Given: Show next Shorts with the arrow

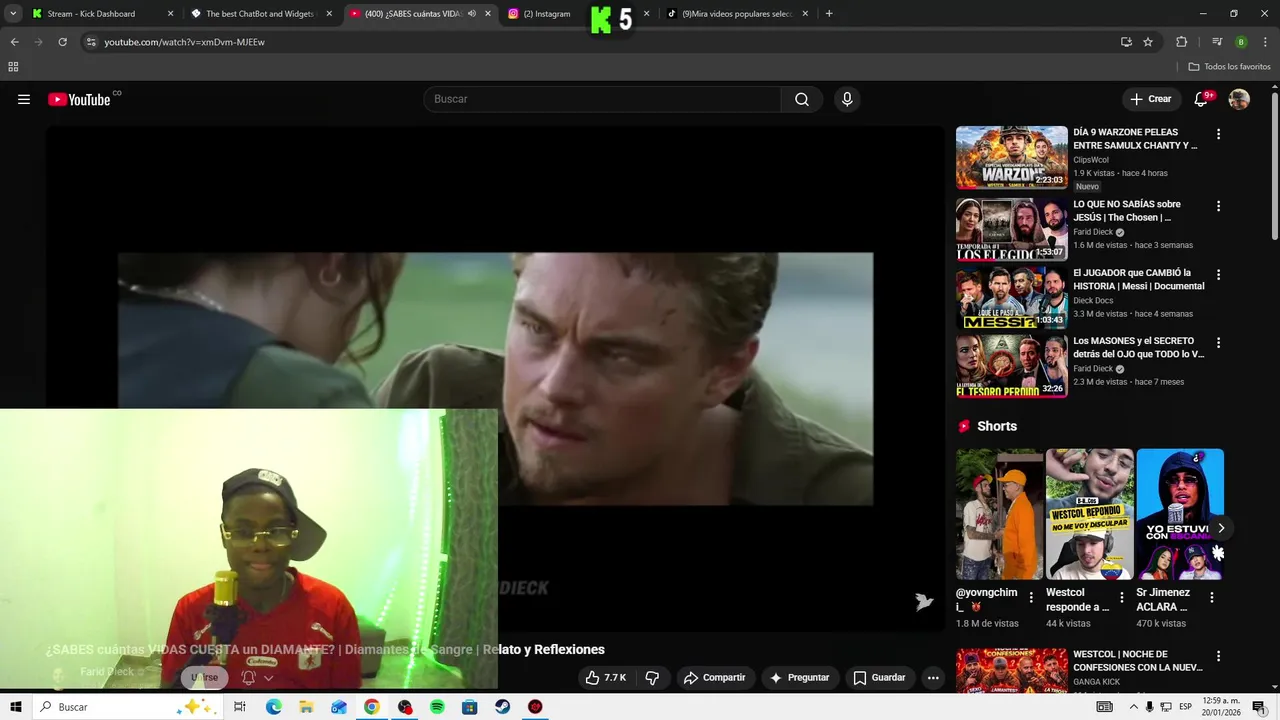Looking at the screenshot, I should pos(1220,528).
